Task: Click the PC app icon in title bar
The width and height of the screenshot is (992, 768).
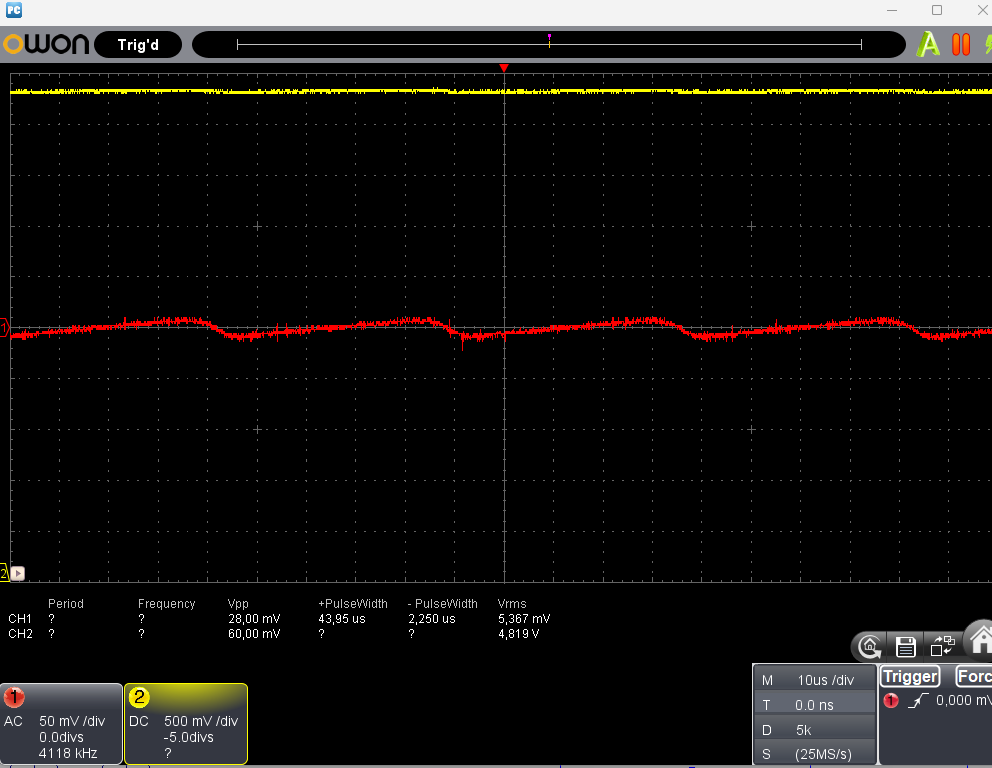Action: (x=13, y=10)
